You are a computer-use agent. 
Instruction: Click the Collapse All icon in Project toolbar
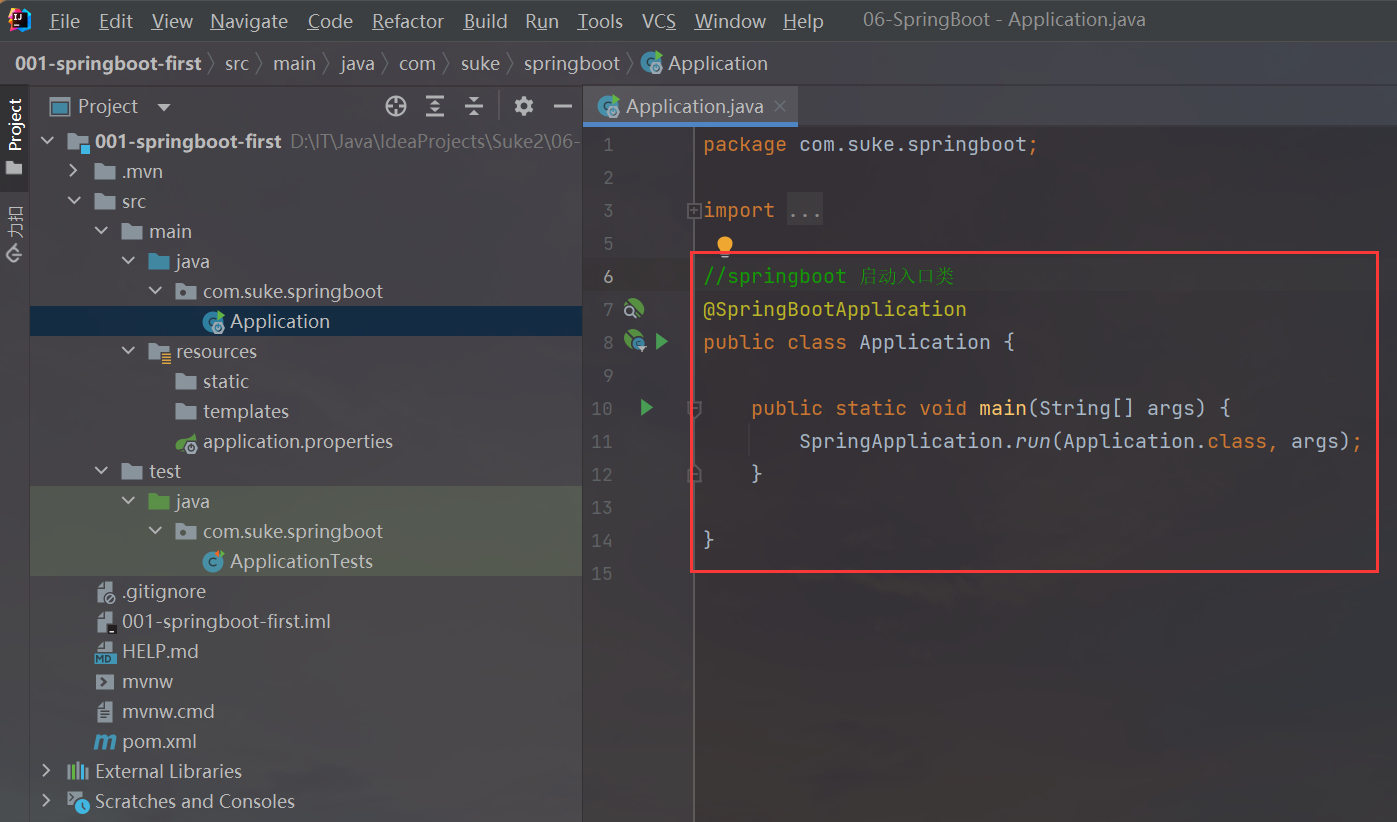(474, 105)
